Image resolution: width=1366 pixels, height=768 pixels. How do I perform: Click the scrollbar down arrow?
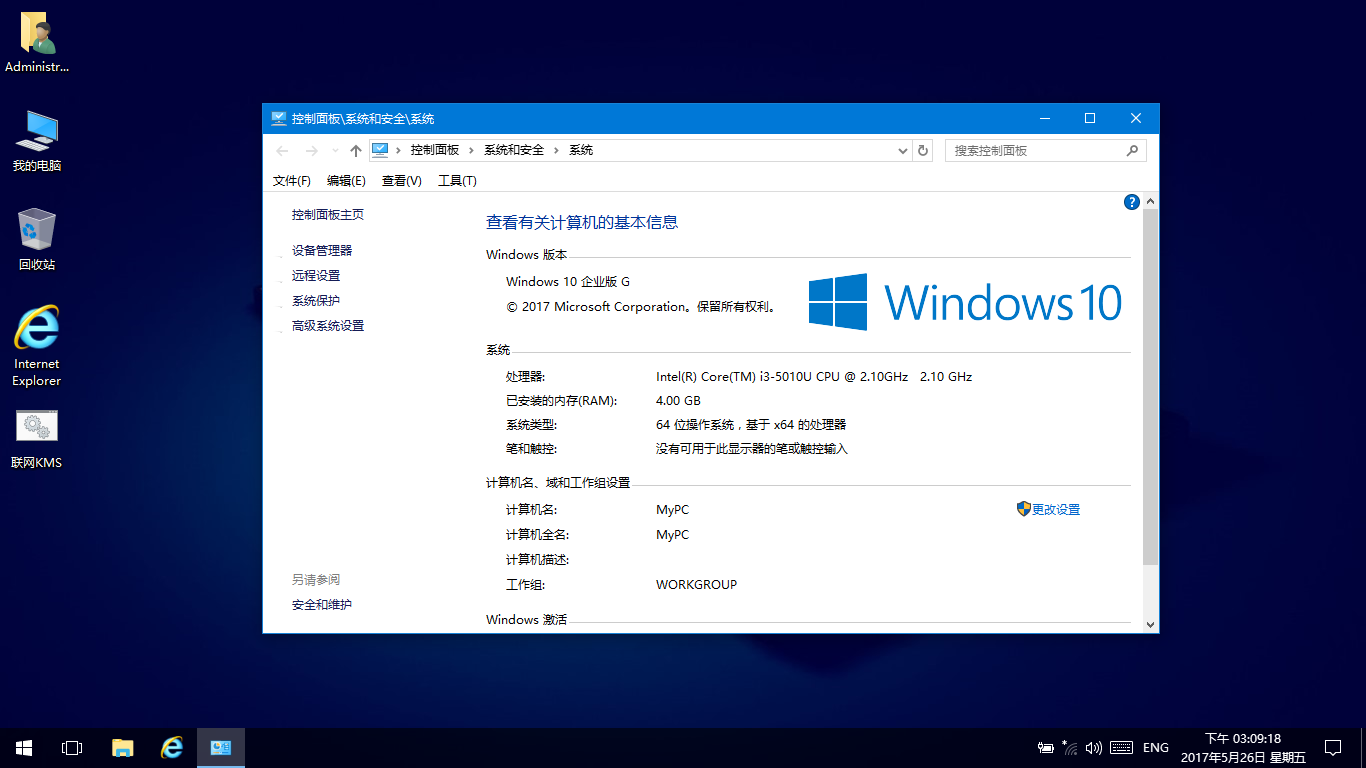tap(1150, 624)
